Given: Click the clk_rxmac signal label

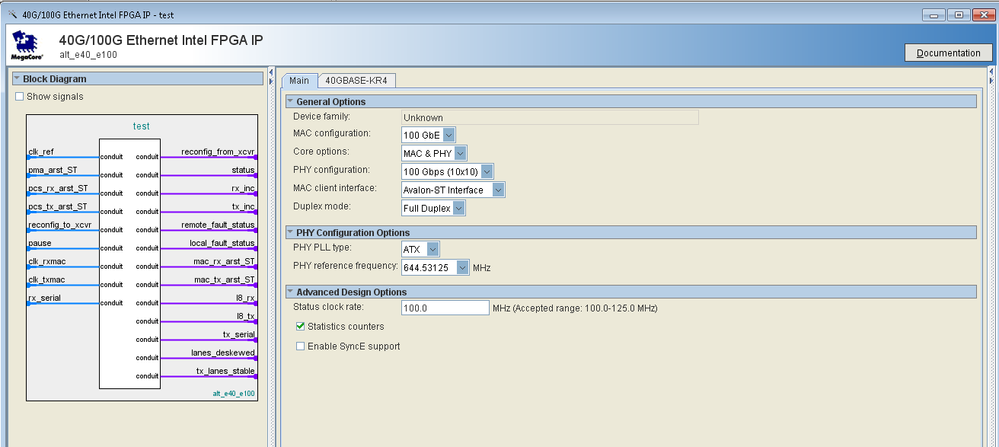Looking at the screenshot, I should click(x=47, y=261).
